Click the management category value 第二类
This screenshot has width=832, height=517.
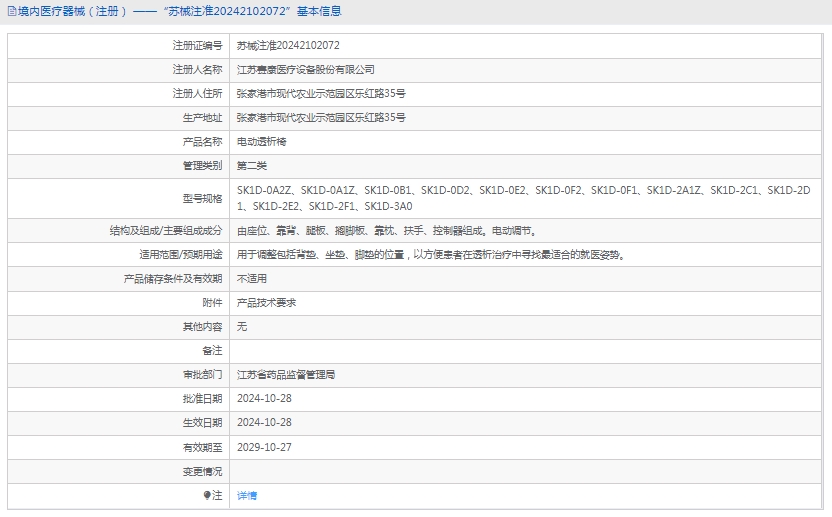252,166
